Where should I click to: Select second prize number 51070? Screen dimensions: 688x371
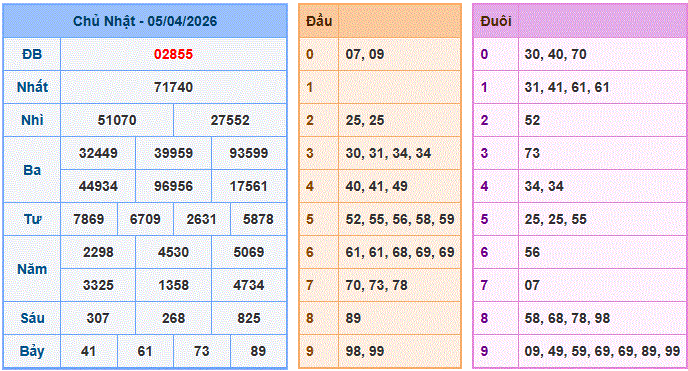pos(117,120)
